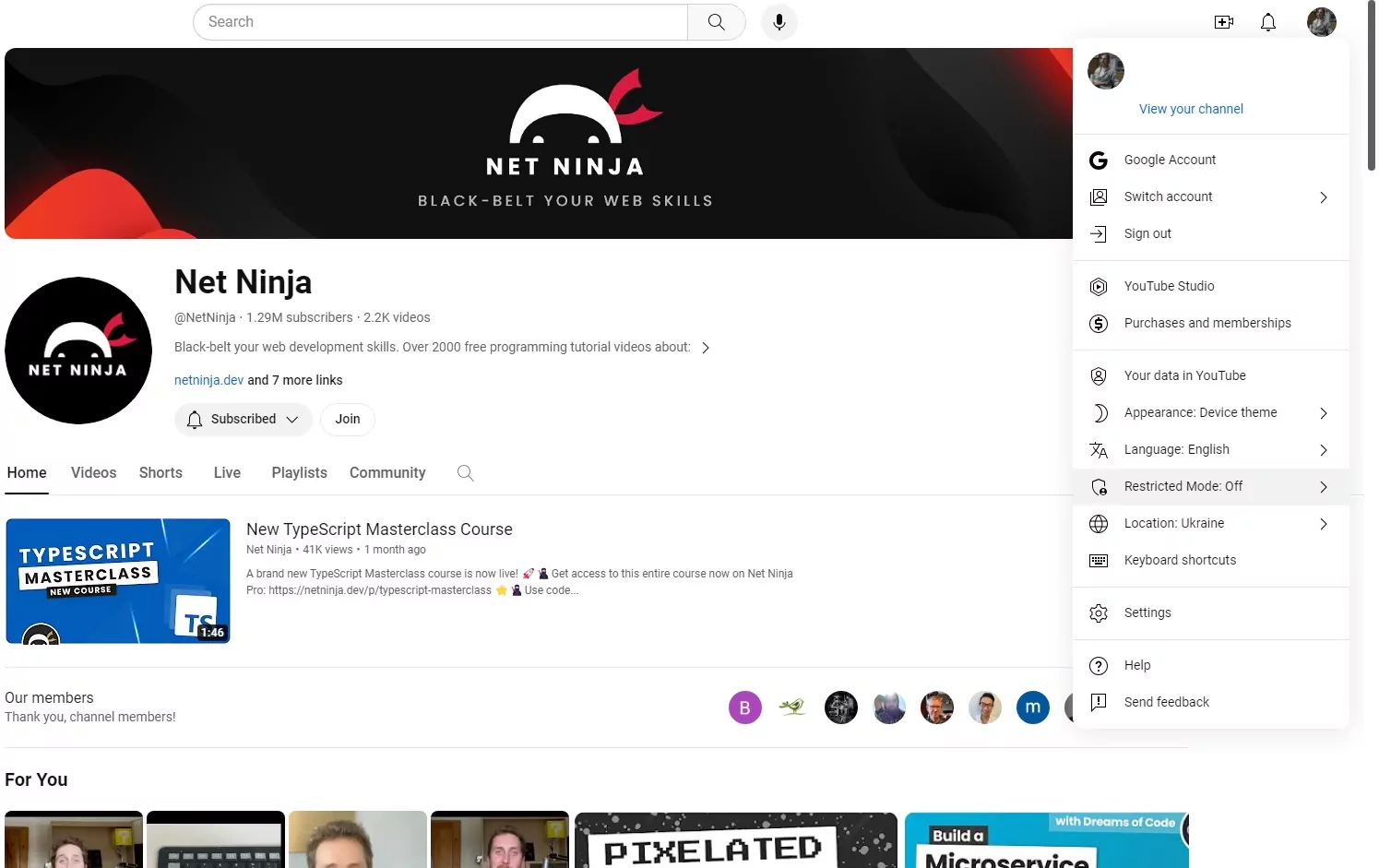Expand the Appearance submenu chevron
Image resolution: width=1379 pixels, height=868 pixels.
(x=1324, y=413)
